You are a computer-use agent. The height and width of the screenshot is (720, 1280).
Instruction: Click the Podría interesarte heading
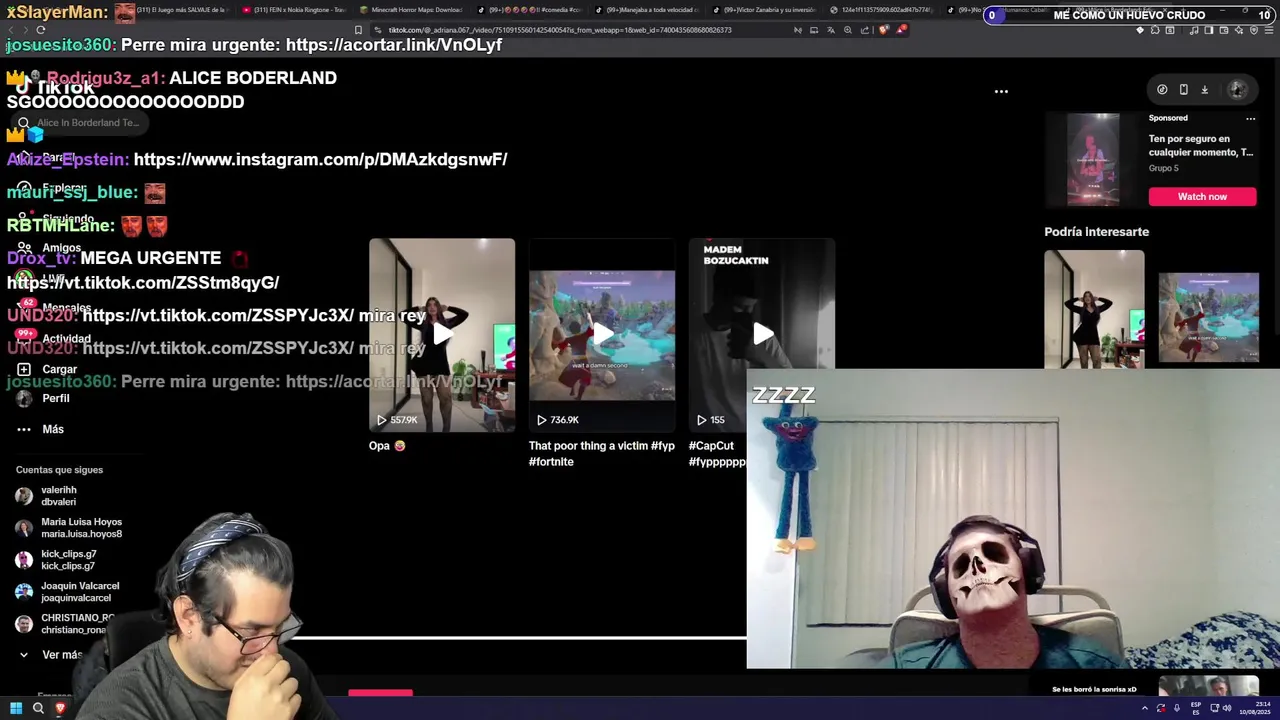pos(1097,232)
